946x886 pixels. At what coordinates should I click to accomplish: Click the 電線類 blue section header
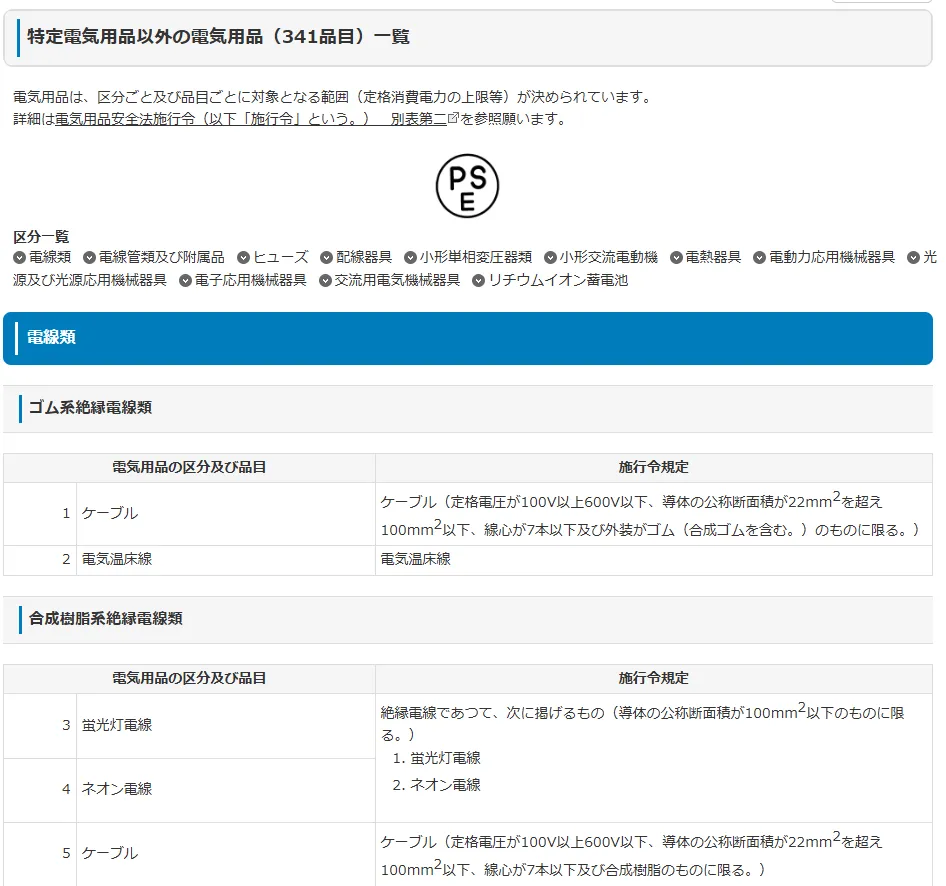51,339
